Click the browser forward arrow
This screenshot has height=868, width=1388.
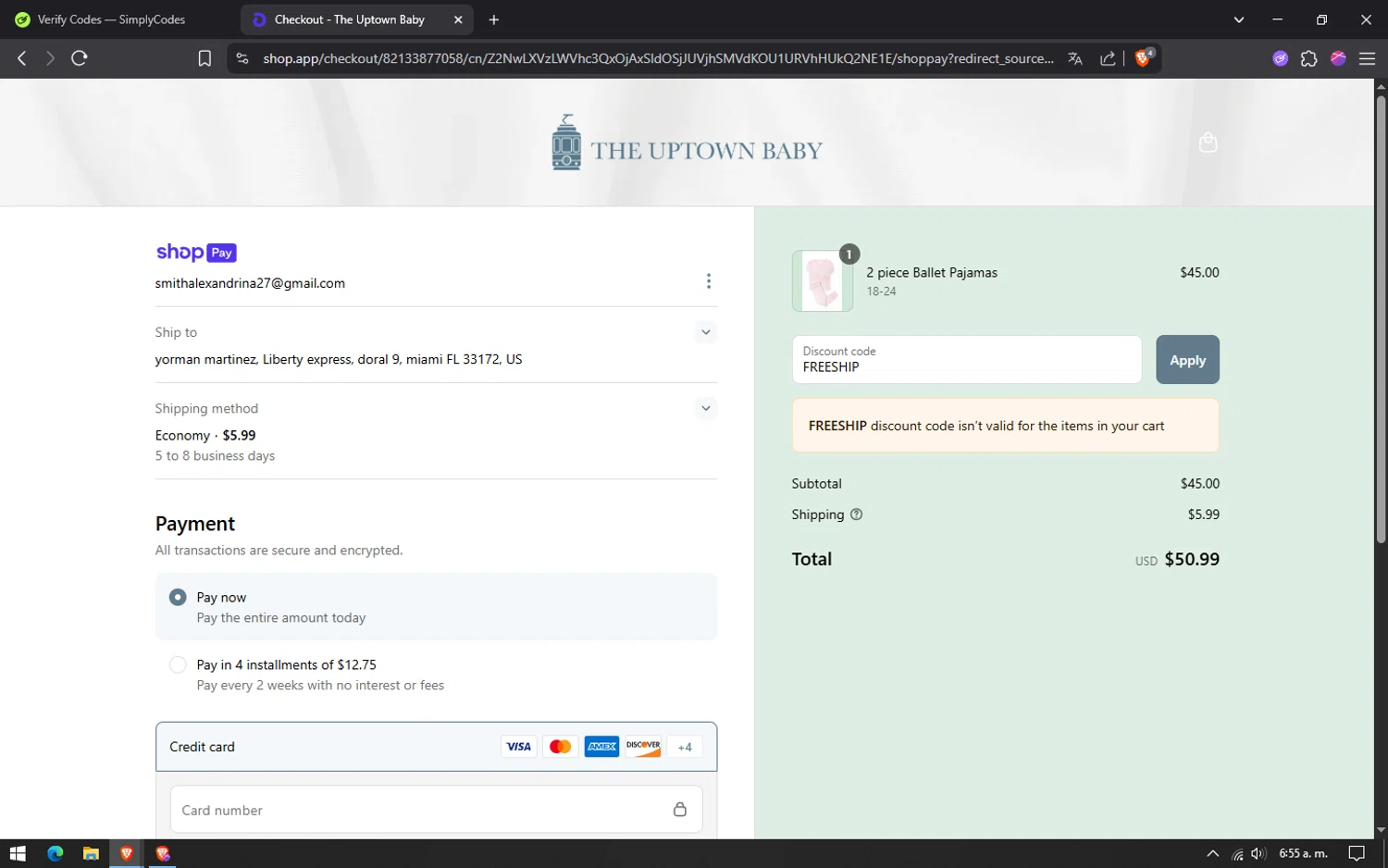click(x=50, y=58)
